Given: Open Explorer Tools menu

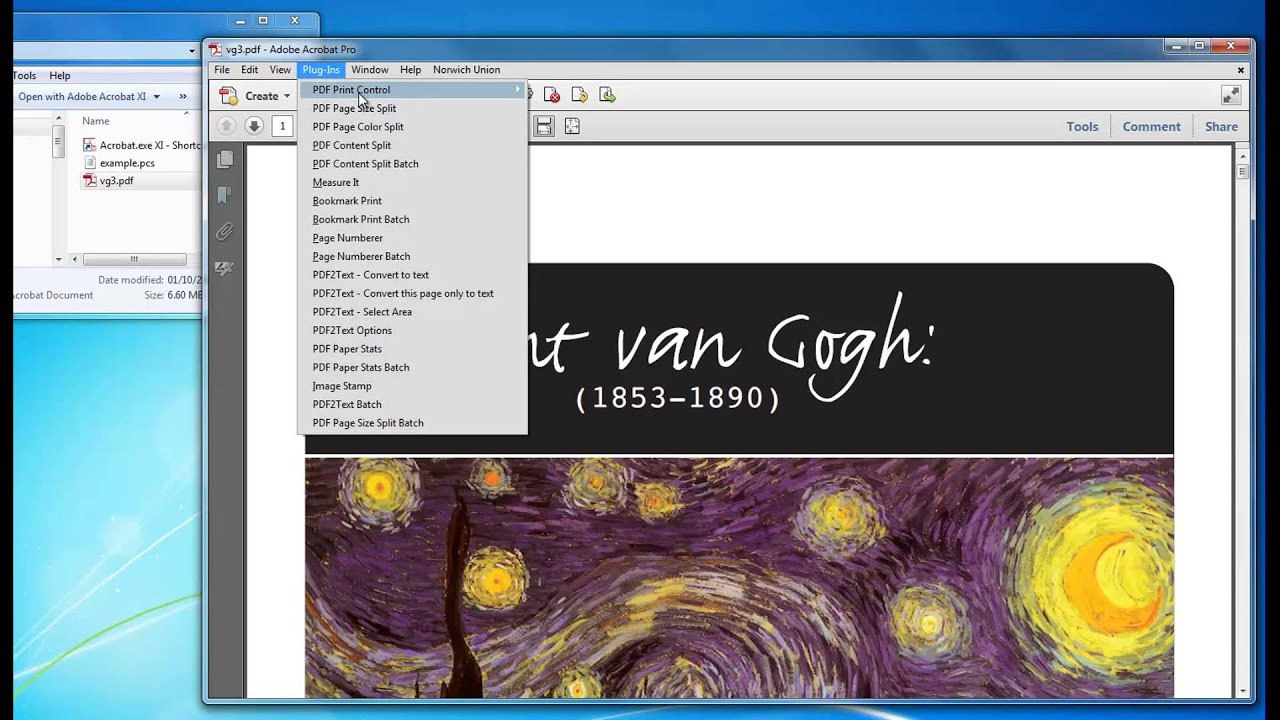Looking at the screenshot, I should pyautogui.click(x=25, y=76).
